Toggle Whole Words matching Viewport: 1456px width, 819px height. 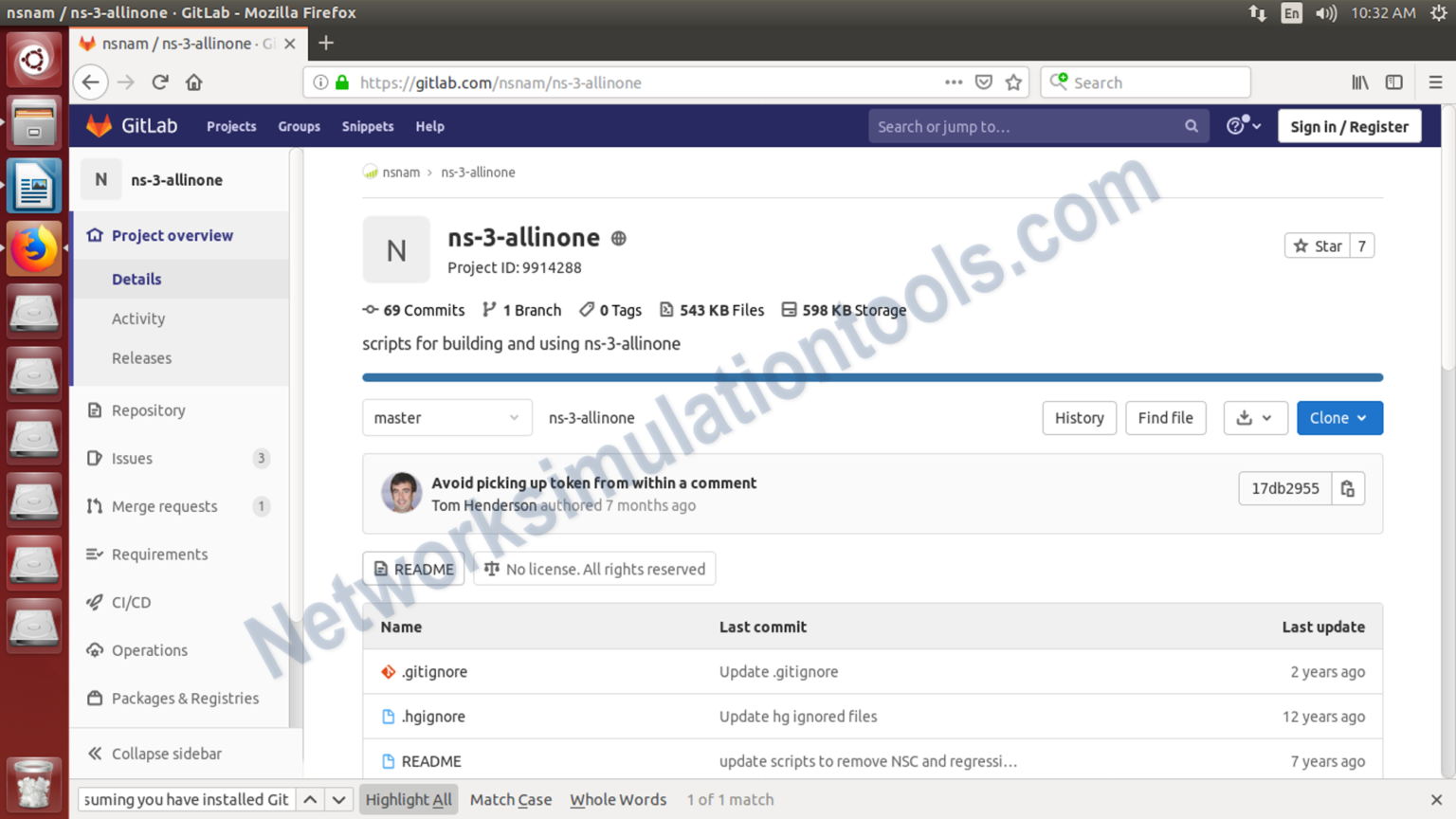(x=618, y=799)
